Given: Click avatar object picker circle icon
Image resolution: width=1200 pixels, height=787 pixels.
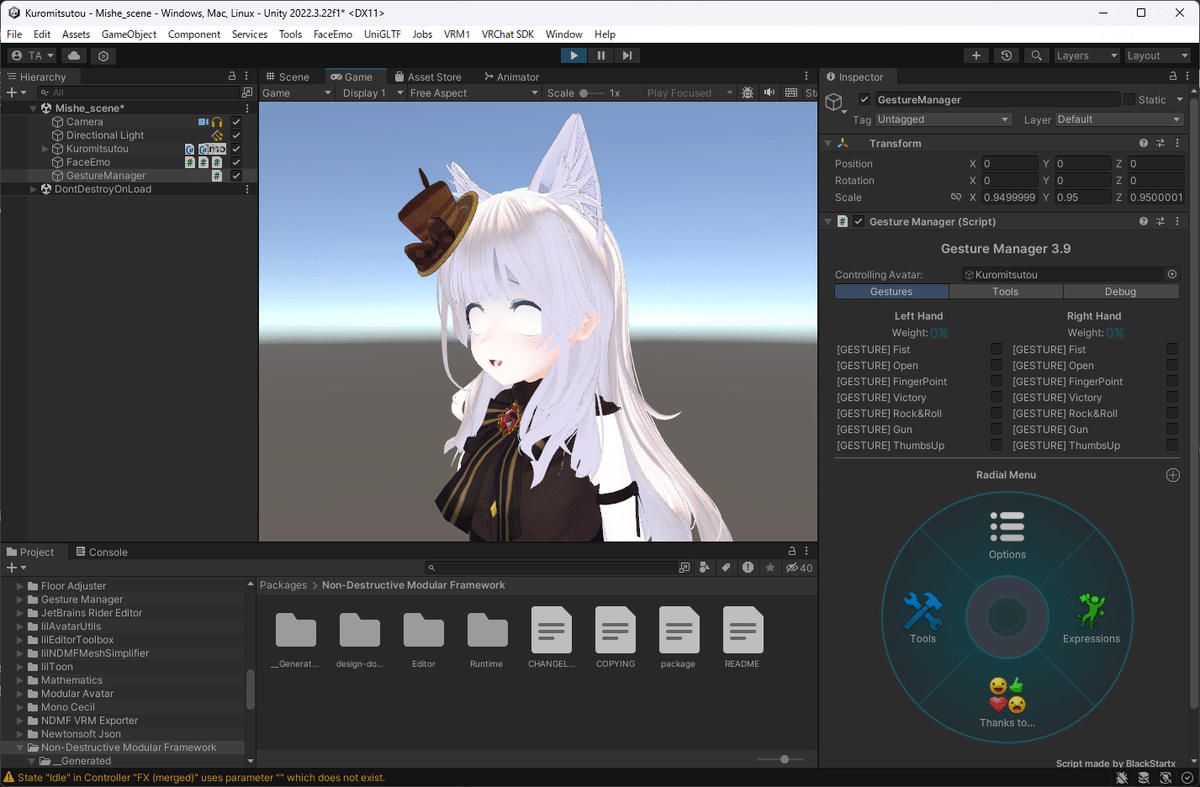Looking at the screenshot, I should [1173, 274].
